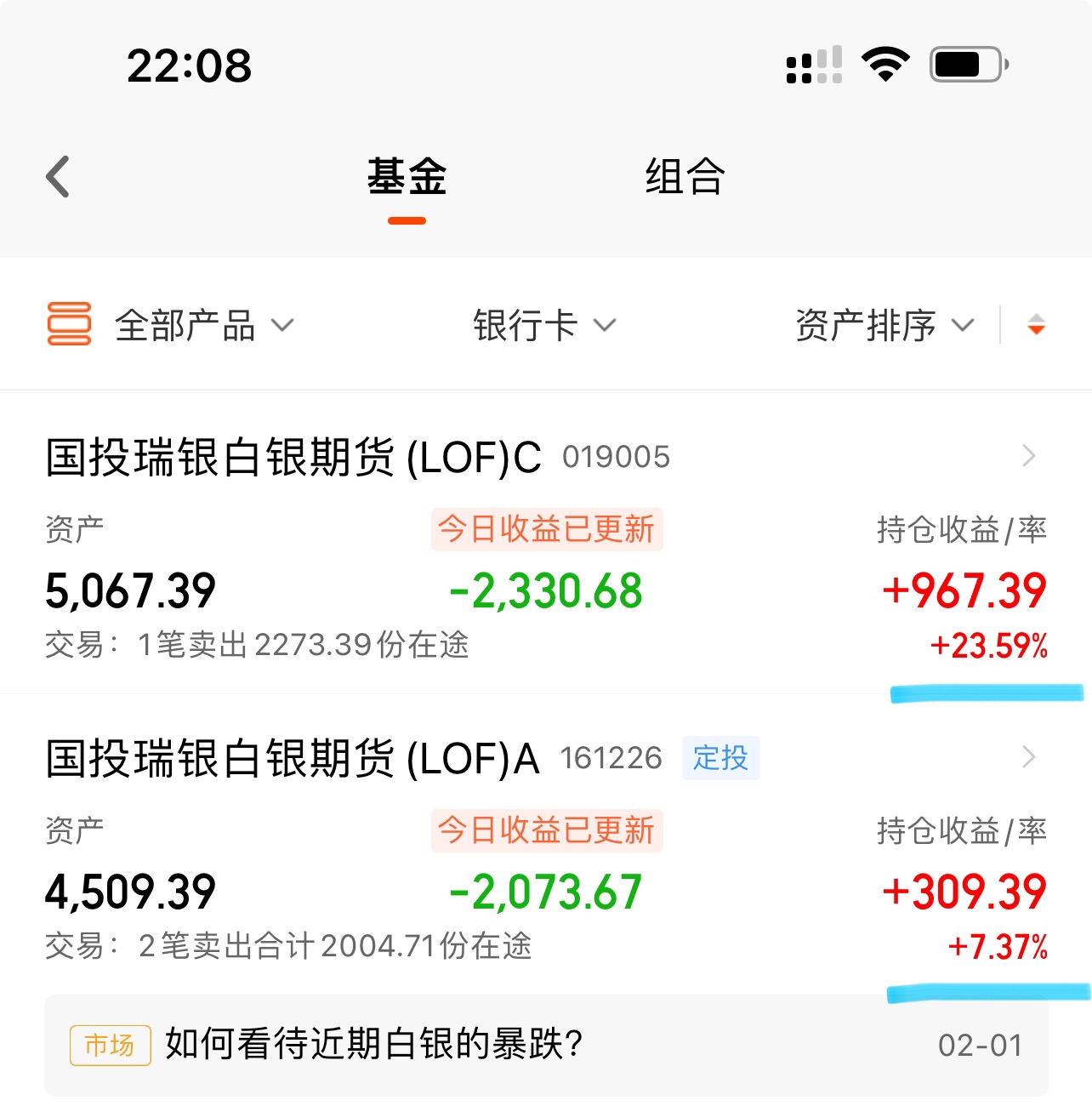Tap the battery status icon
Image resolution: width=1092 pixels, height=1106 pixels.
(x=969, y=65)
